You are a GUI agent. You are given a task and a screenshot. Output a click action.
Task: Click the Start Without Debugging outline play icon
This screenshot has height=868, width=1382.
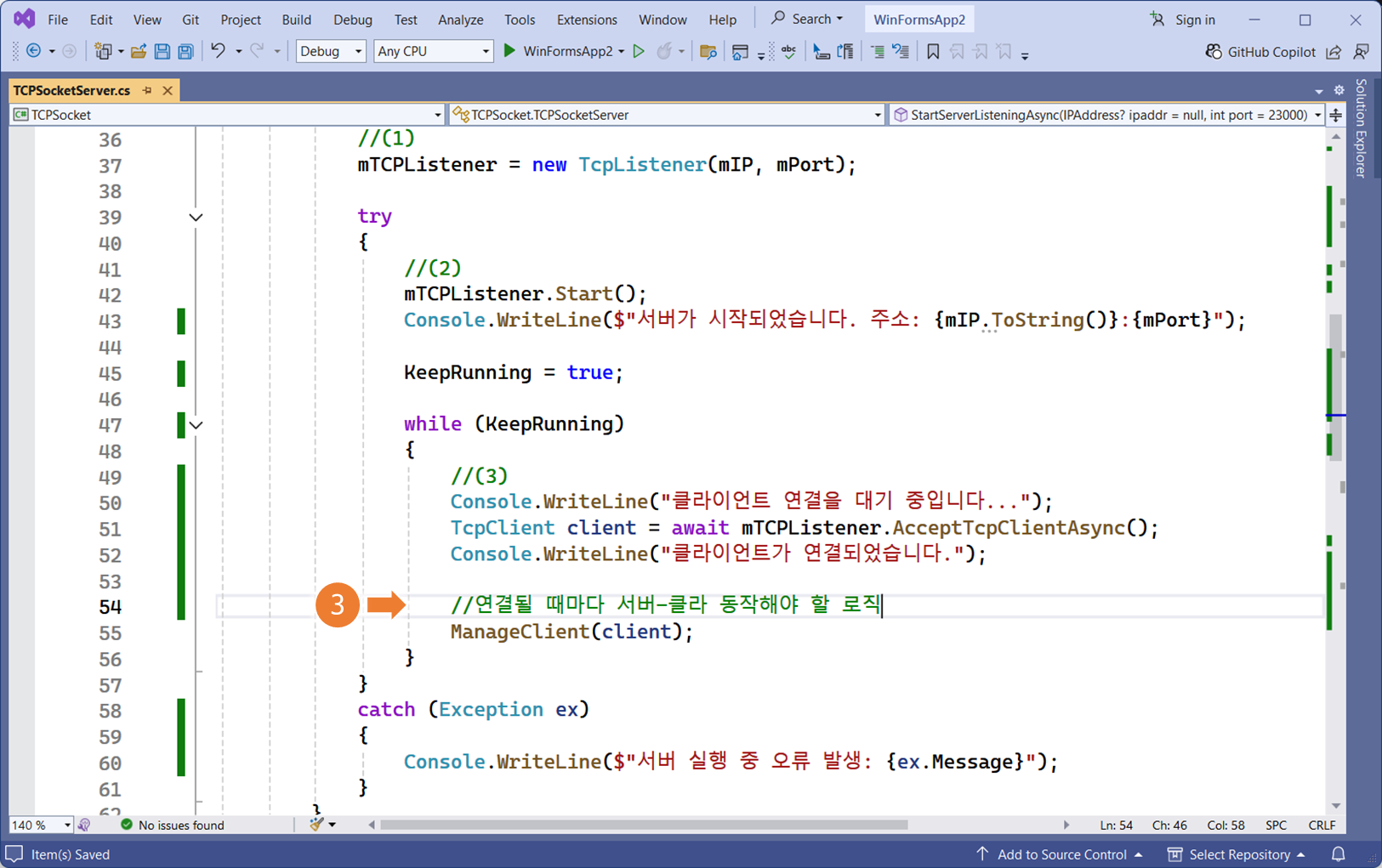coord(639,51)
